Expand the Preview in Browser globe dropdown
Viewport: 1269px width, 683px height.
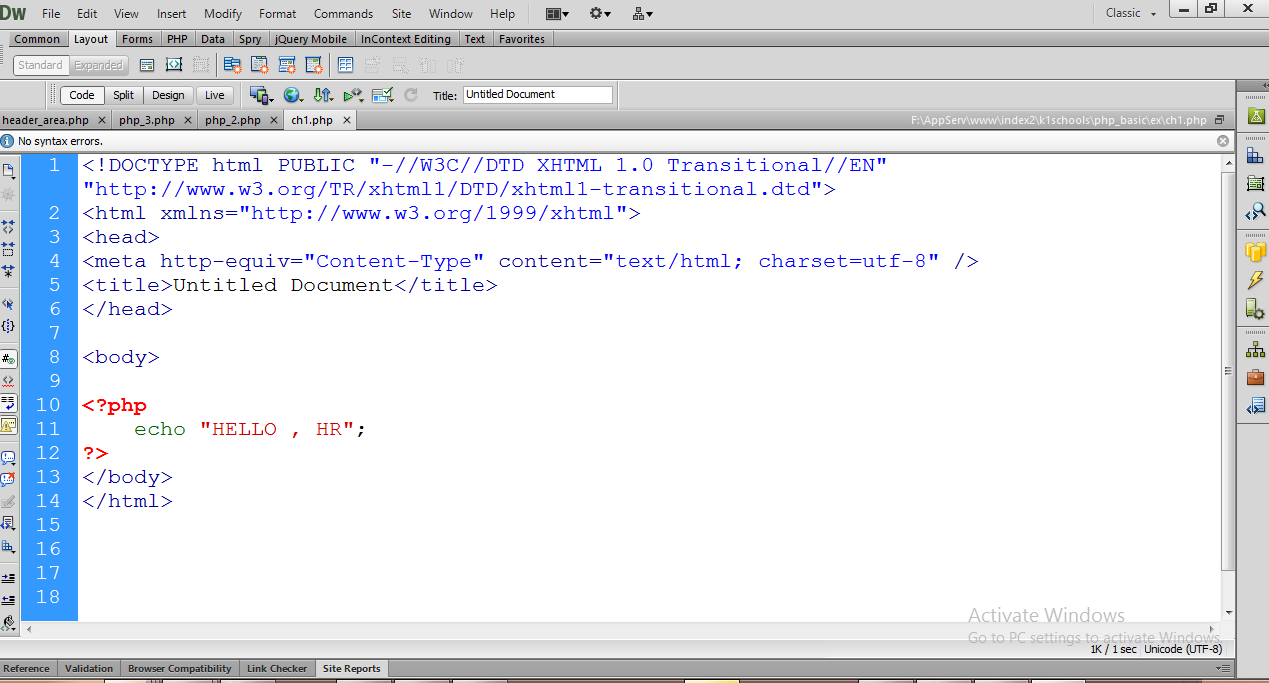pos(293,95)
